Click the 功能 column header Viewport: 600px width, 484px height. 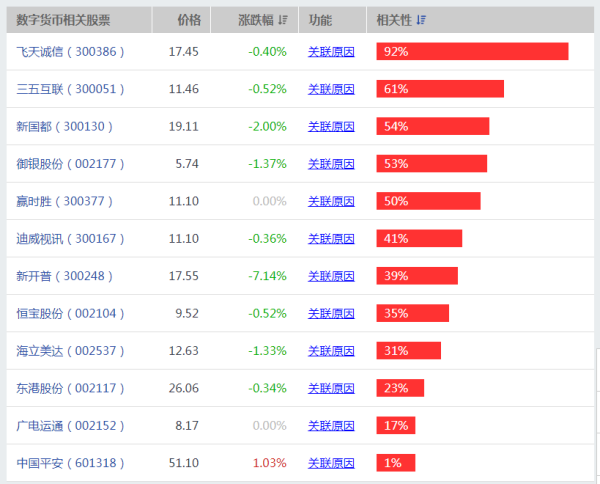click(x=332, y=20)
